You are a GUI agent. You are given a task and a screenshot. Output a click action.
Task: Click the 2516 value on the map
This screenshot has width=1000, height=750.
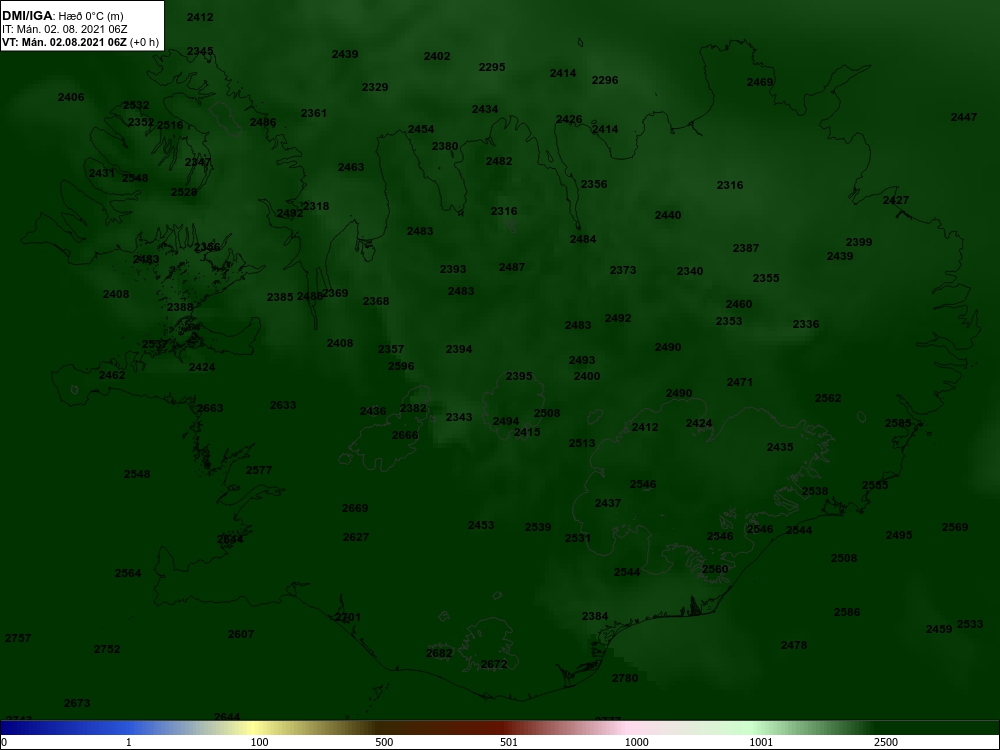[170, 125]
